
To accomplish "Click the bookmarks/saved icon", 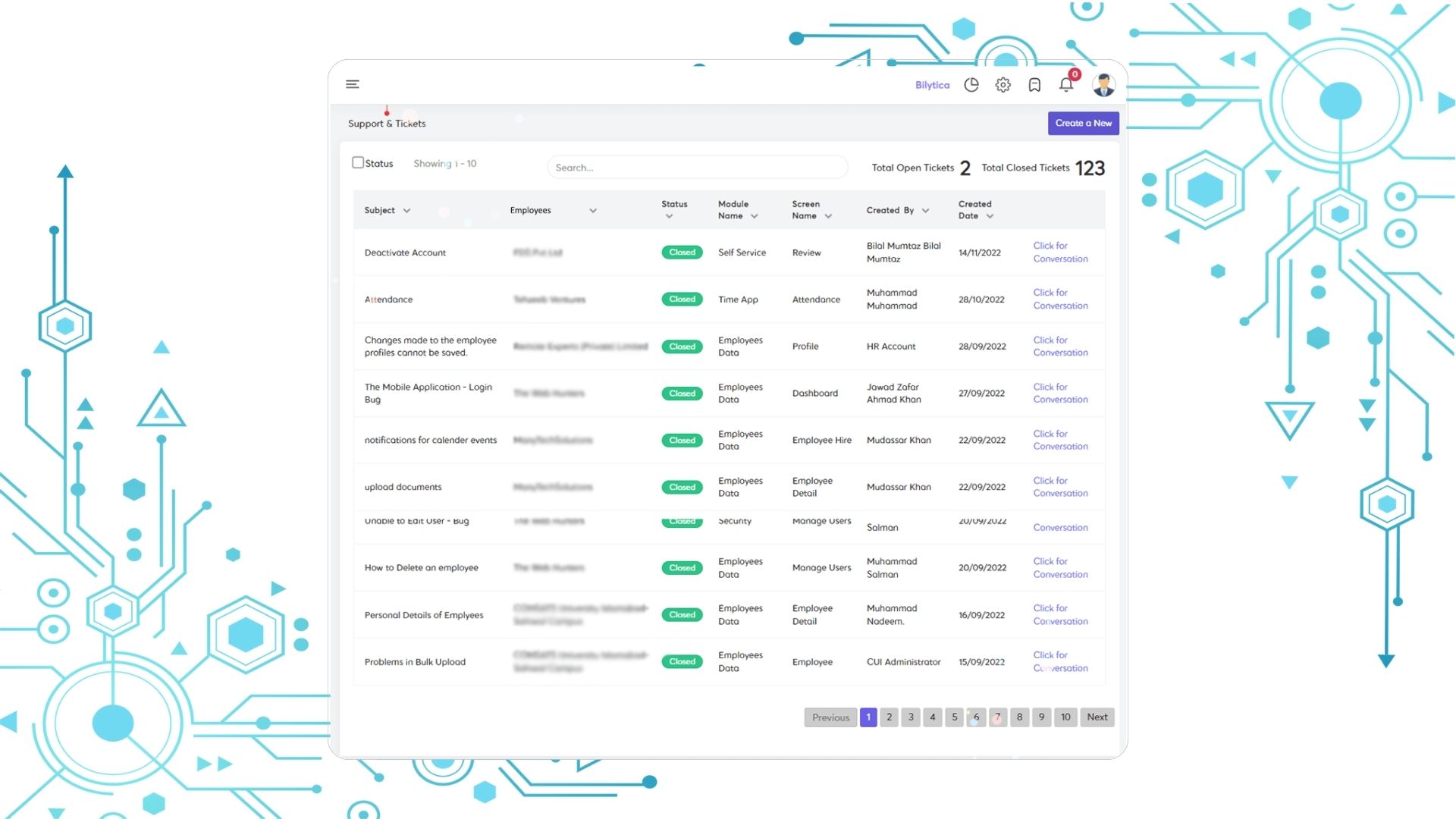I will (1034, 83).
